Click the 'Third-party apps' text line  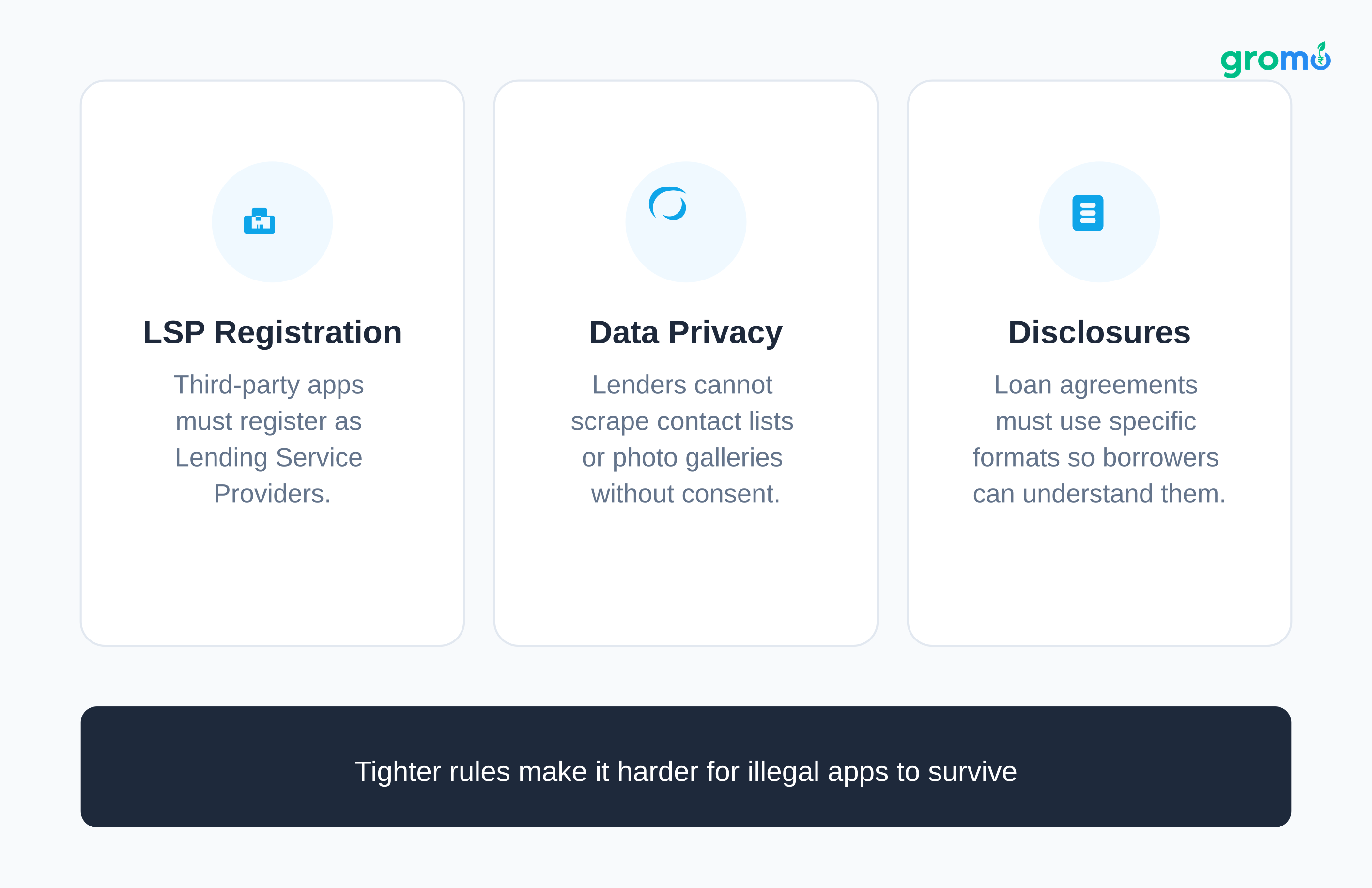pyautogui.click(x=269, y=385)
